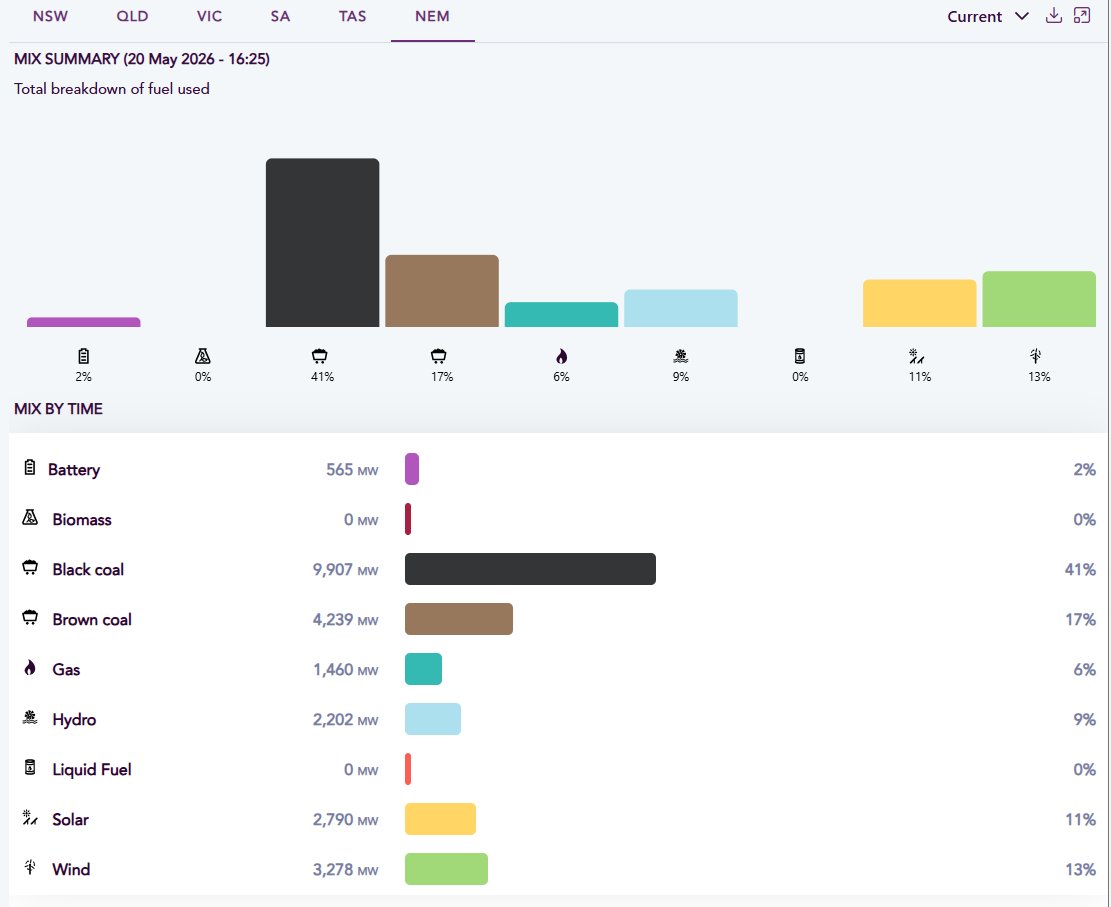1111x907 pixels.
Task: Click the solar icon above 11%
Action: click(916, 356)
